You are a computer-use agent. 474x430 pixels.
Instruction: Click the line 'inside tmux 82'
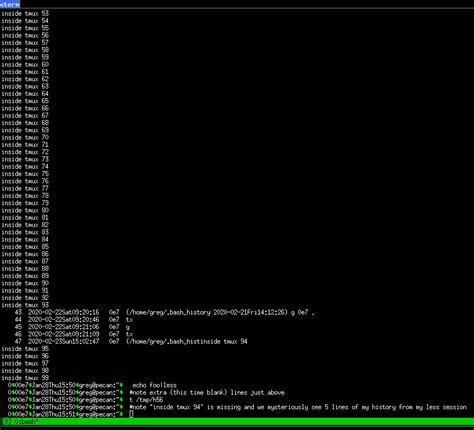coord(25,225)
